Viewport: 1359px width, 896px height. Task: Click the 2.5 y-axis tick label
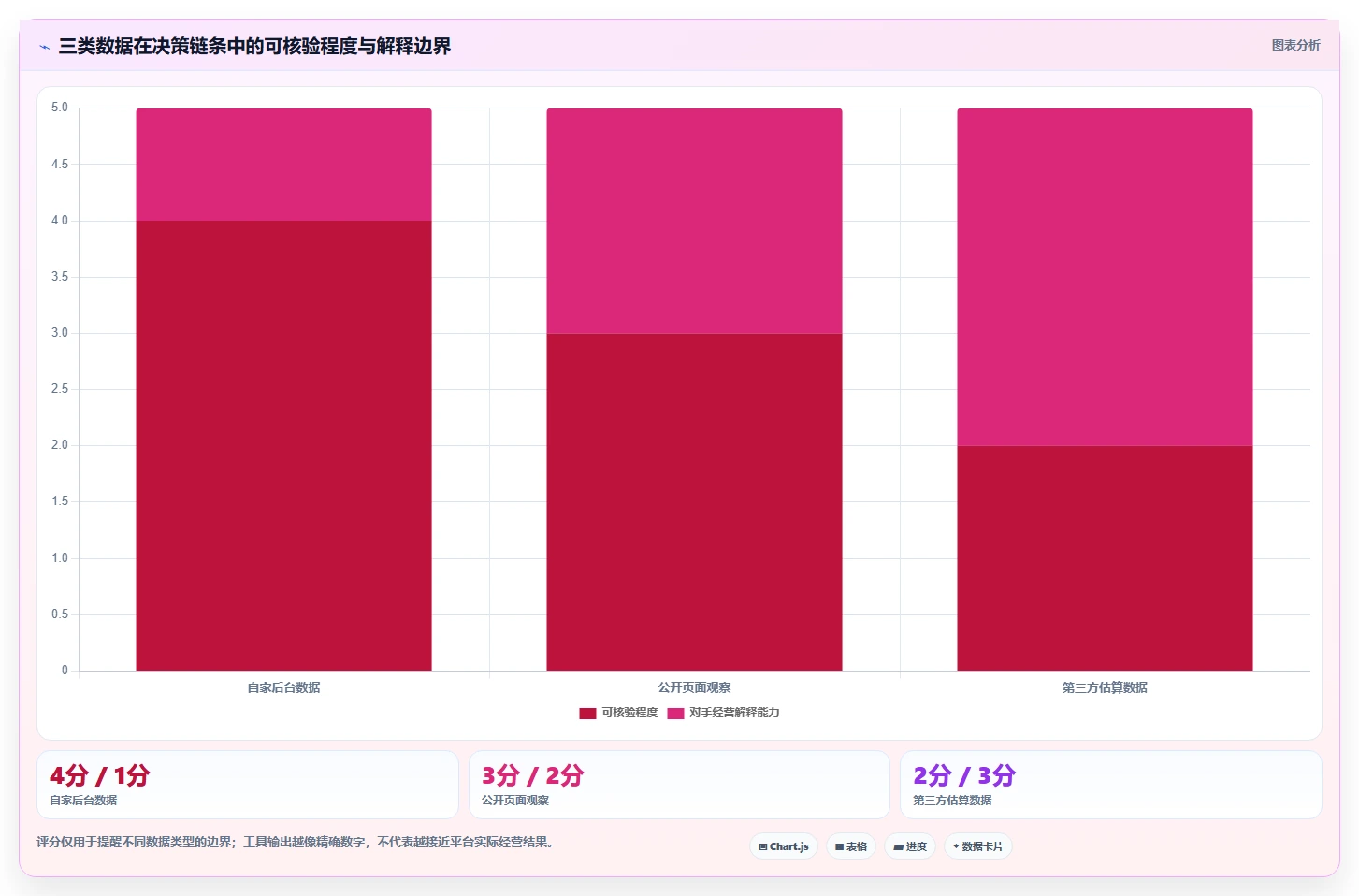pyautogui.click(x=60, y=389)
